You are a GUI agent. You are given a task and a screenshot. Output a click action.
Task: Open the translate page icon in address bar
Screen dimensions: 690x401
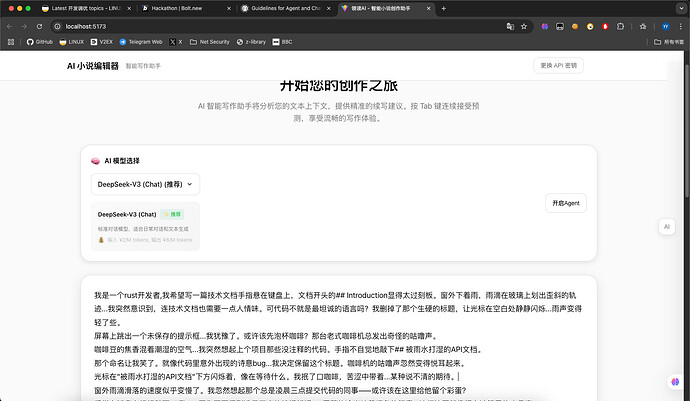point(510,26)
